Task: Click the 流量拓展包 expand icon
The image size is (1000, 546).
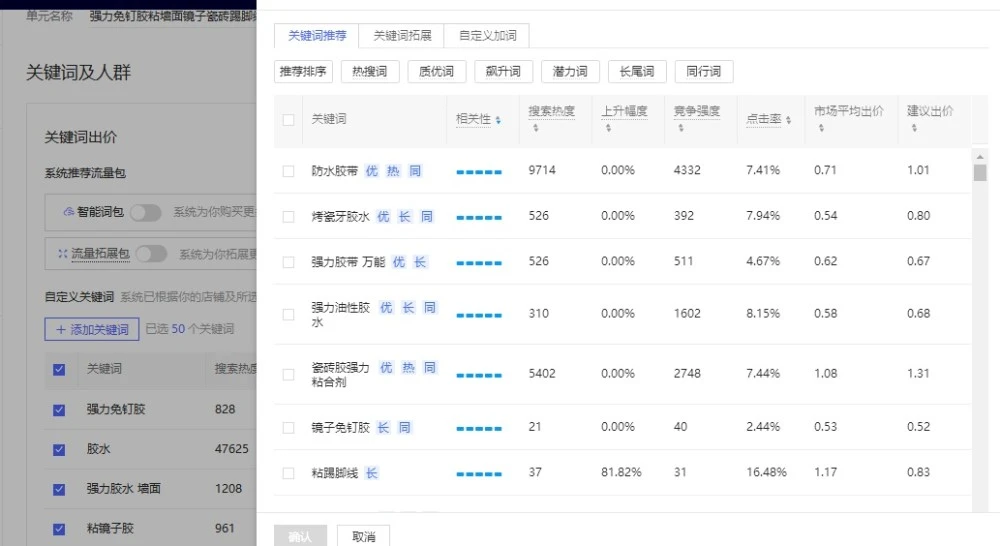Action: coord(62,254)
